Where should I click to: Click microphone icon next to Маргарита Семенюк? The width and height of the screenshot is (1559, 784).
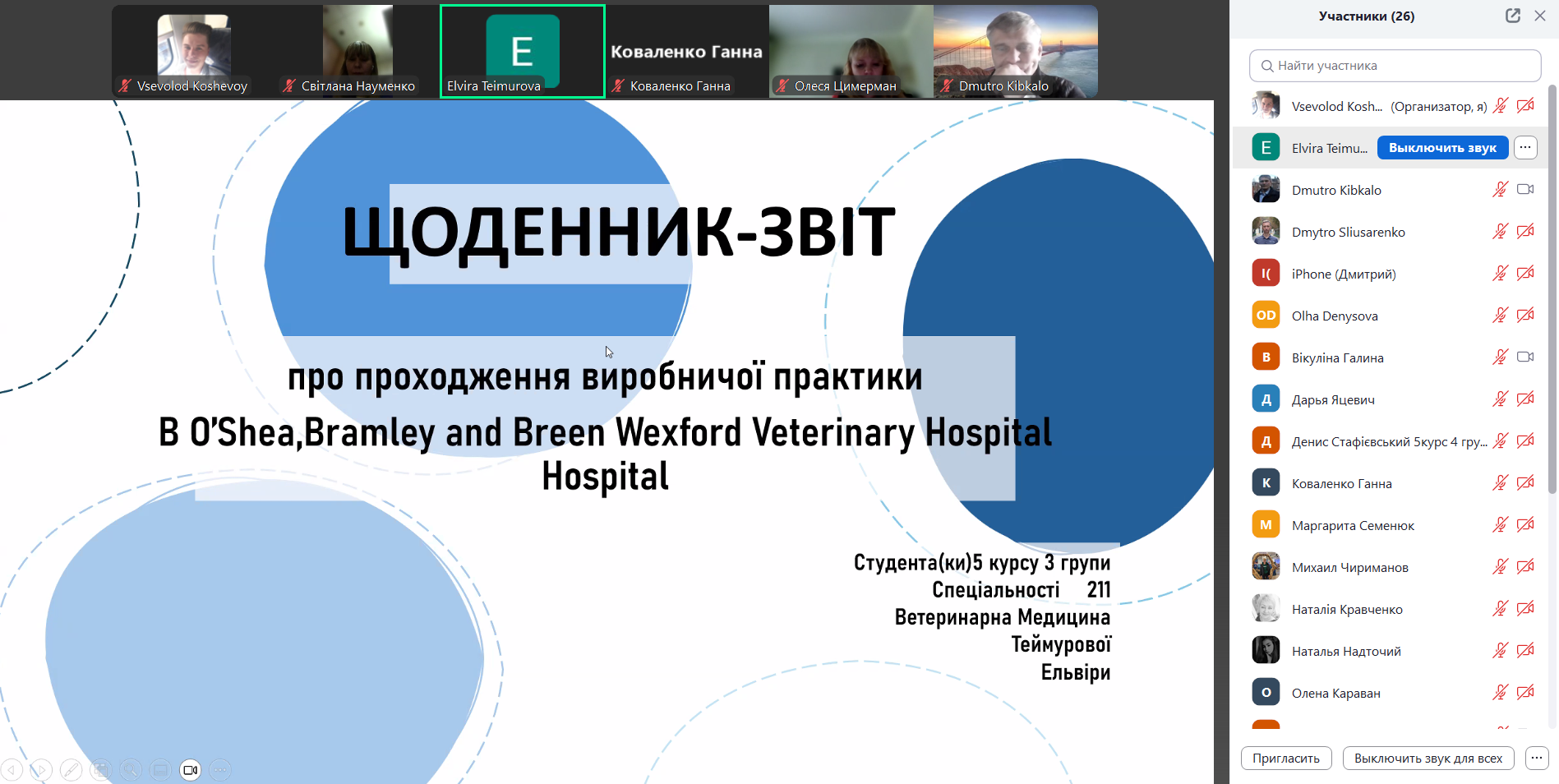[x=1501, y=525]
